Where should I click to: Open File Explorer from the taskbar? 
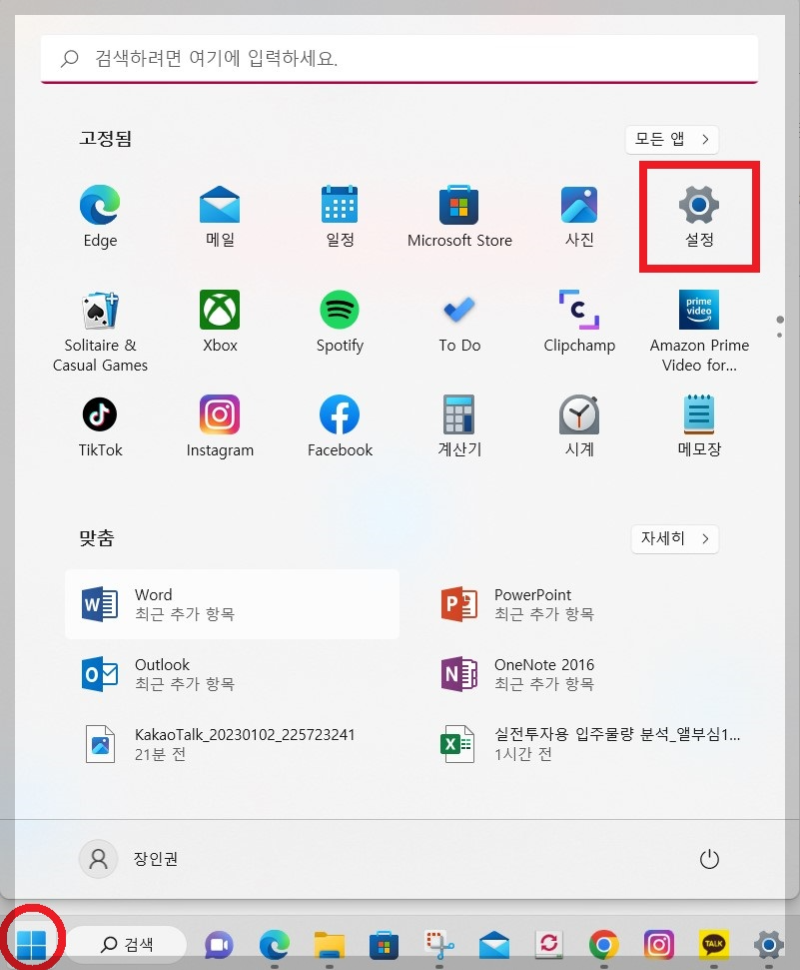point(329,945)
